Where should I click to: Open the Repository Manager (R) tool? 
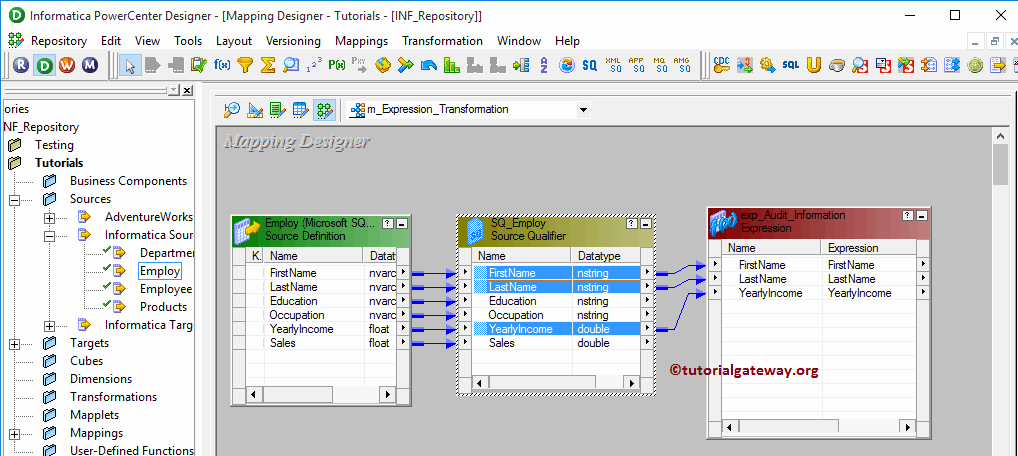[x=23, y=65]
